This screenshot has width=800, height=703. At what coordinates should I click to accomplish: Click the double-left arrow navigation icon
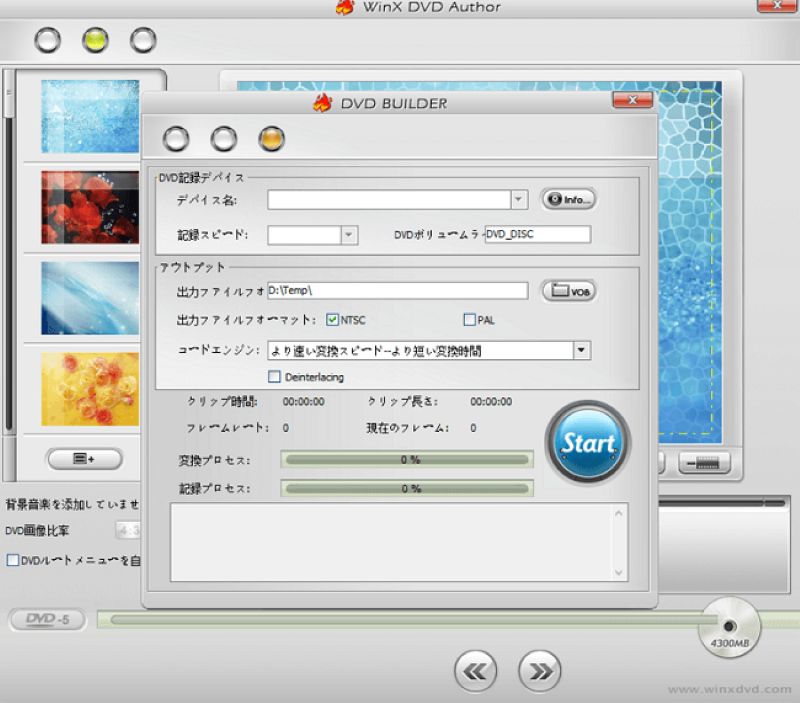[x=476, y=671]
